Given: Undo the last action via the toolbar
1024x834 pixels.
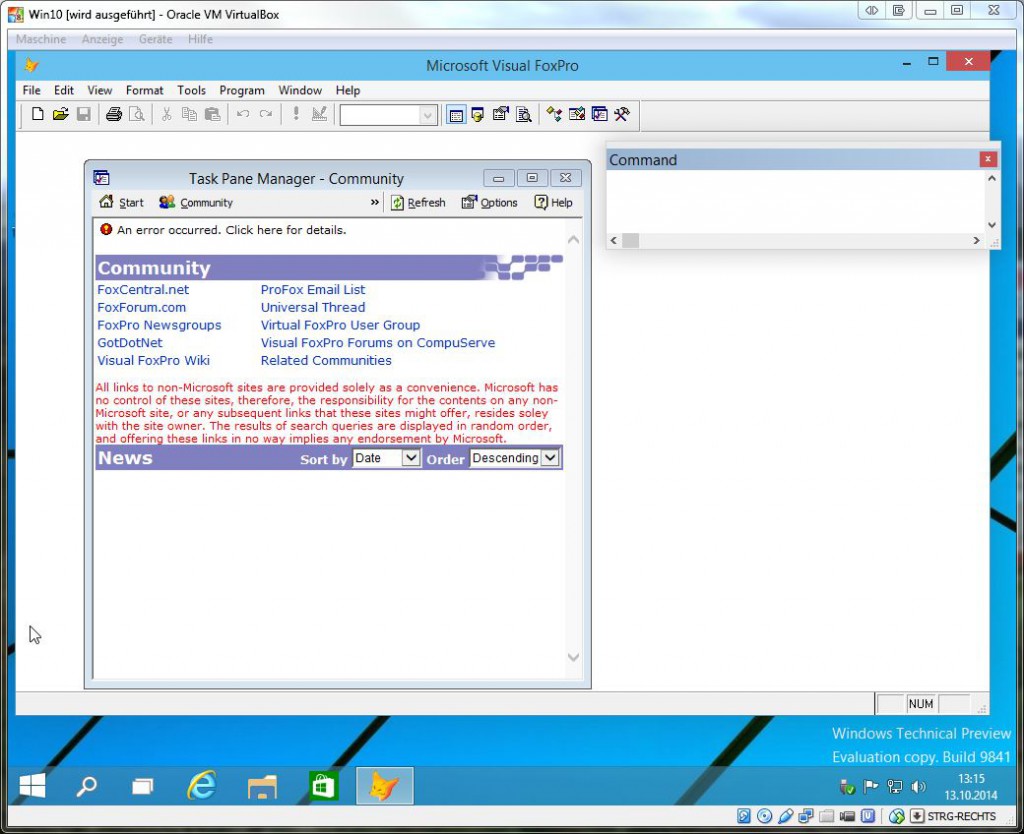Looking at the screenshot, I should [x=241, y=114].
